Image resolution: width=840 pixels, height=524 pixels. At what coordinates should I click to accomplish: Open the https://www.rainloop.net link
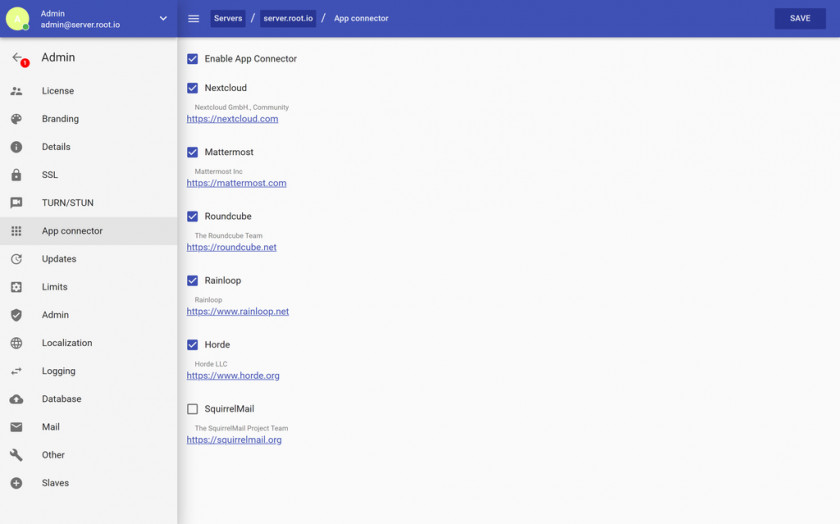pyautogui.click(x=238, y=311)
